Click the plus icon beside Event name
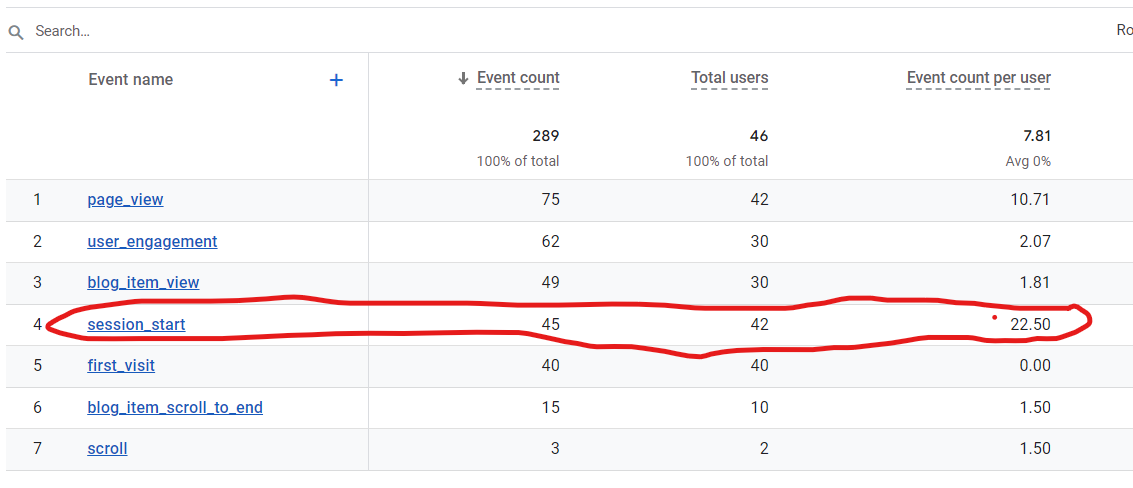Image resolution: width=1133 pixels, height=488 pixels. pyautogui.click(x=336, y=80)
